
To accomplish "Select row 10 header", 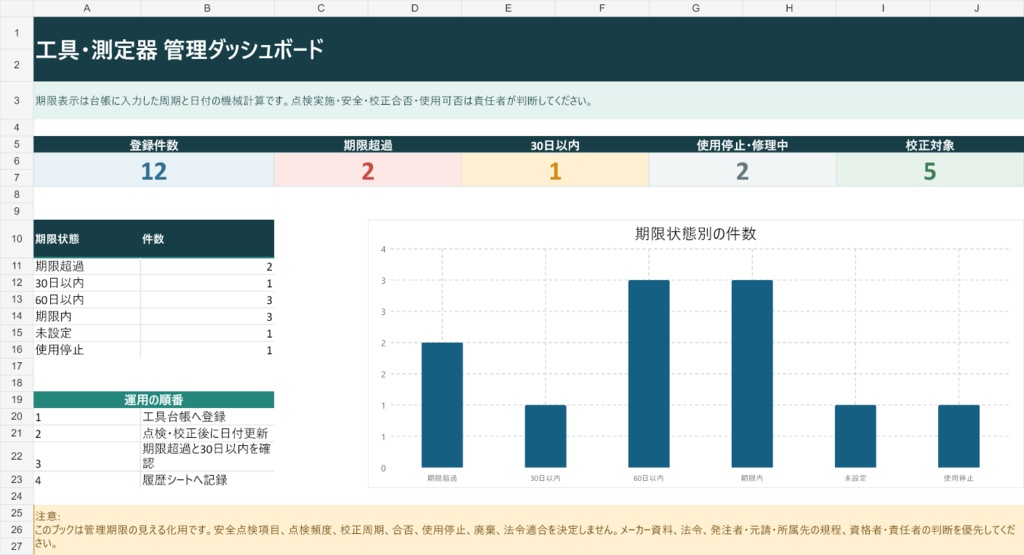I will click(x=16, y=239).
